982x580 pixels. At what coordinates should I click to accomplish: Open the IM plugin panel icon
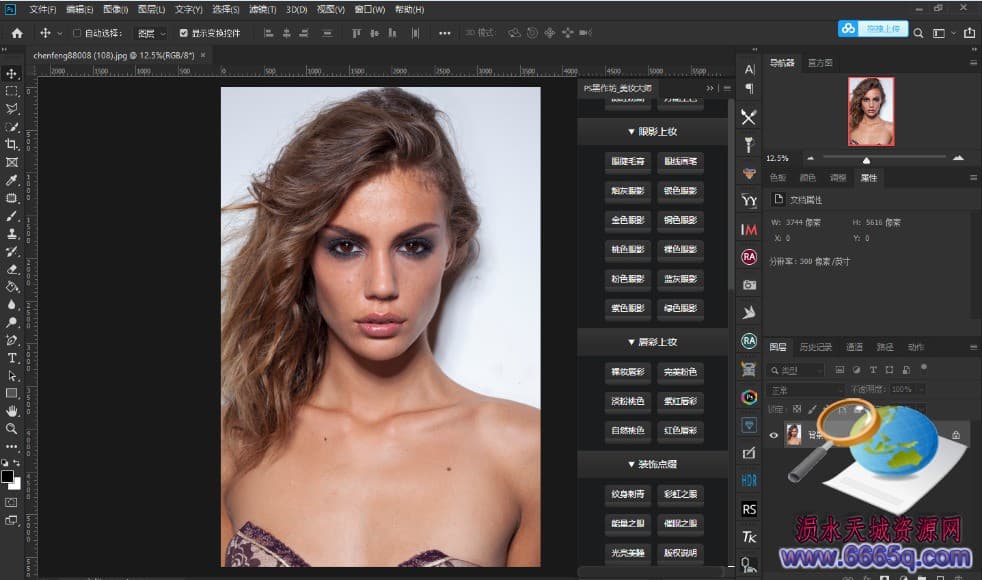(749, 230)
